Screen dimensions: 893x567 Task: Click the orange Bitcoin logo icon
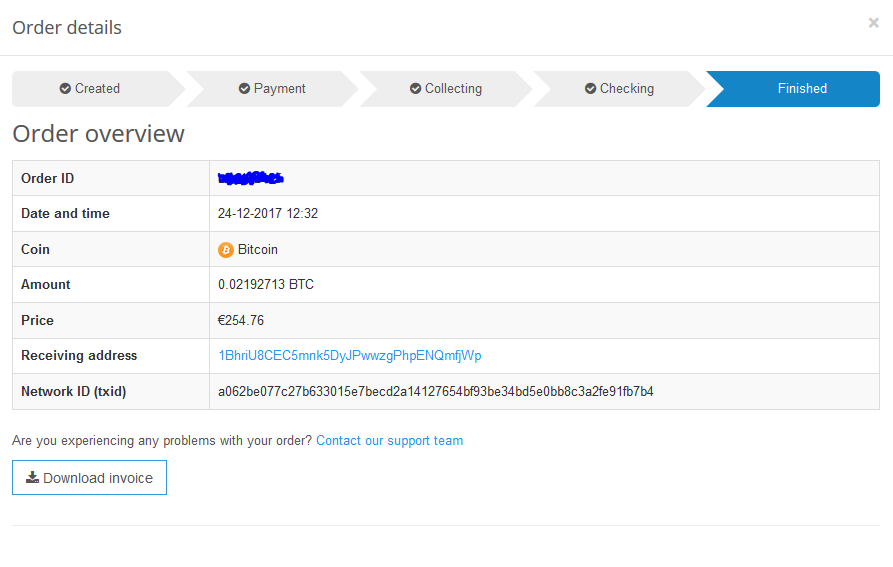(226, 250)
